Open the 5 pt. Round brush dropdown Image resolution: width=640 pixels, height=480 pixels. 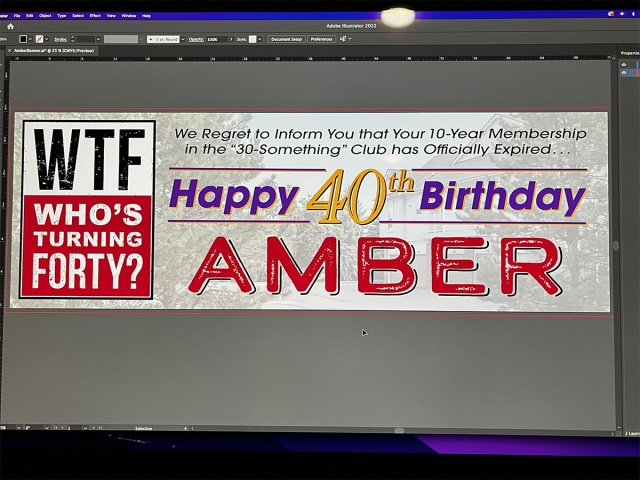click(182, 39)
